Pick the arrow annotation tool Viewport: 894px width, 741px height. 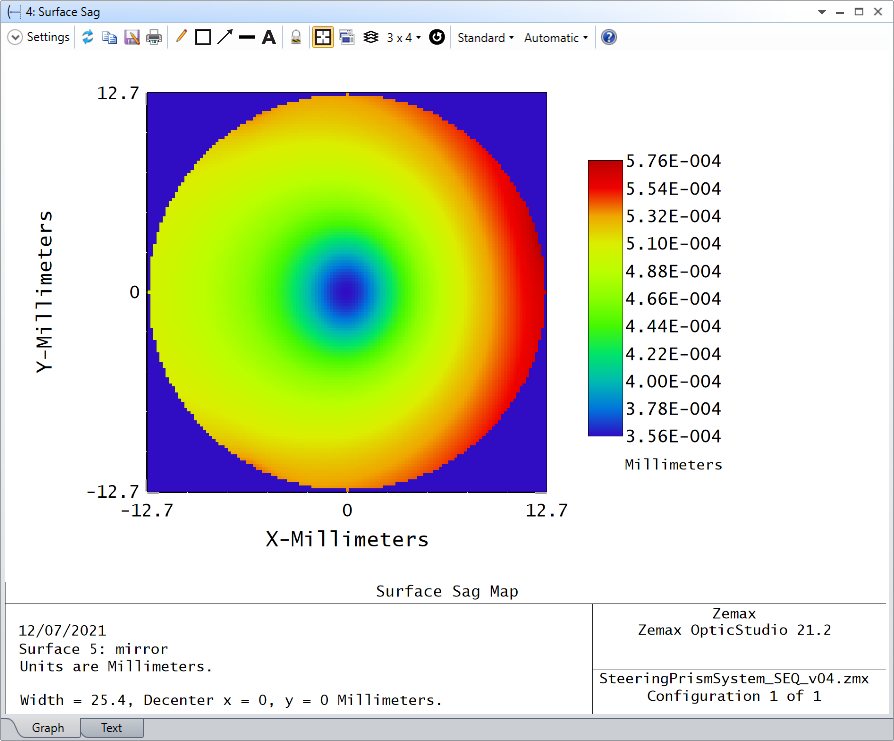pyautogui.click(x=225, y=38)
